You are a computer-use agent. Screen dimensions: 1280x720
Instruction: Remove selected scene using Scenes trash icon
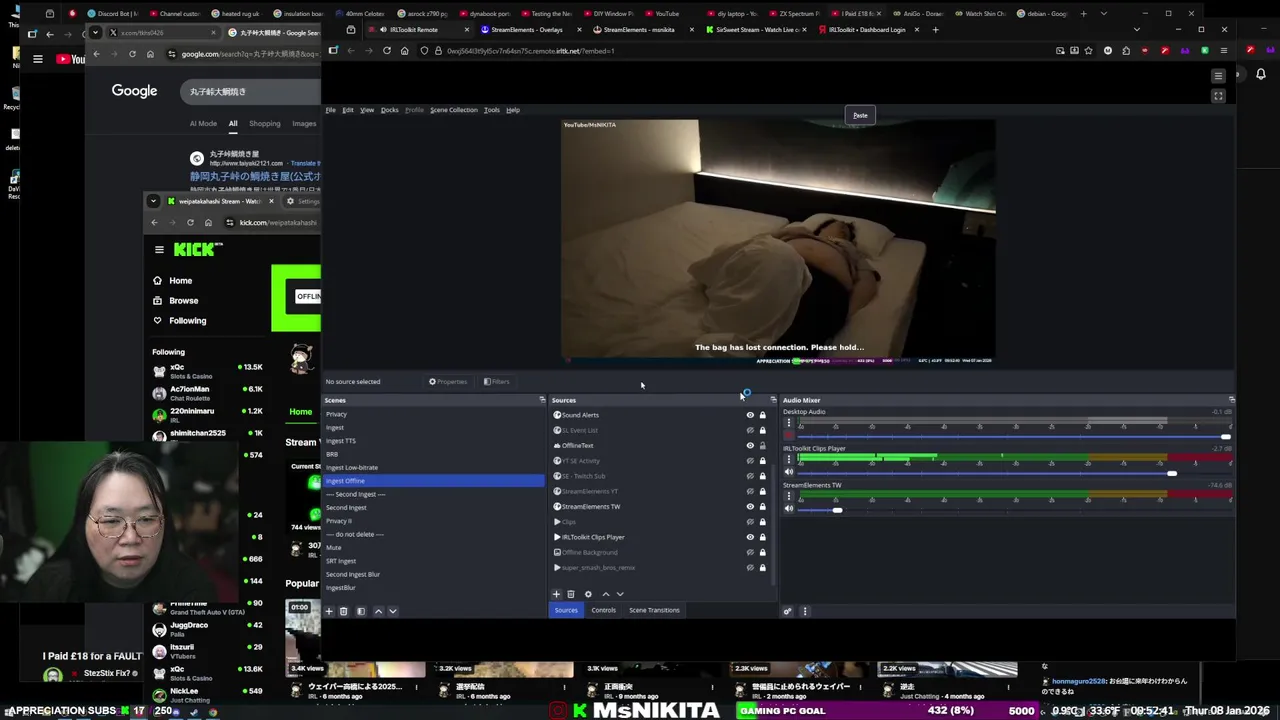(x=343, y=611)
